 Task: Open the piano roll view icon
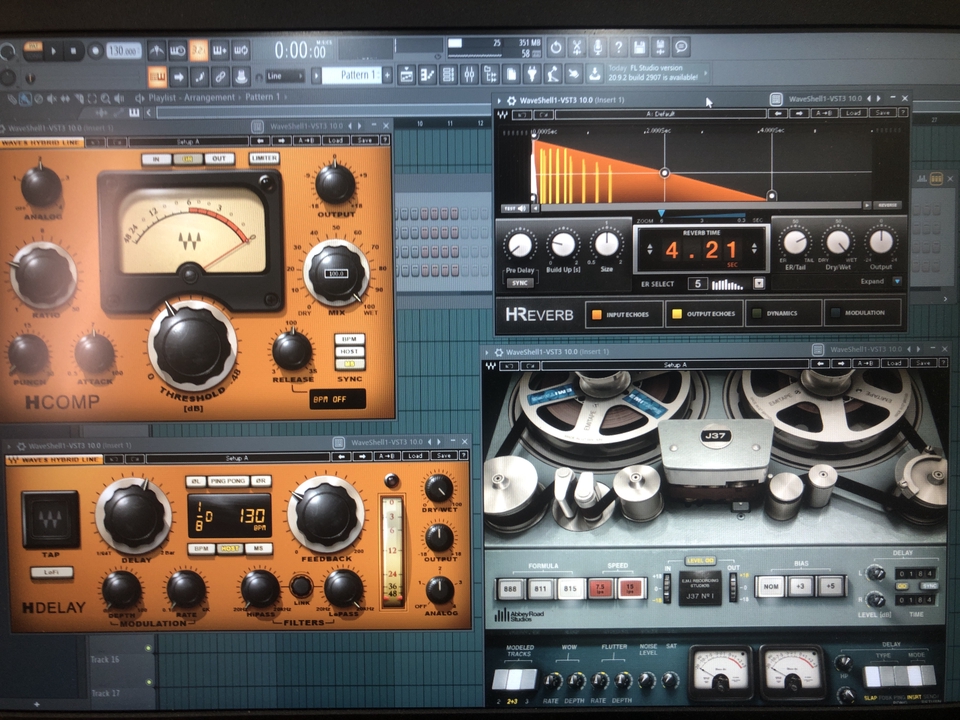pos(427,75)
